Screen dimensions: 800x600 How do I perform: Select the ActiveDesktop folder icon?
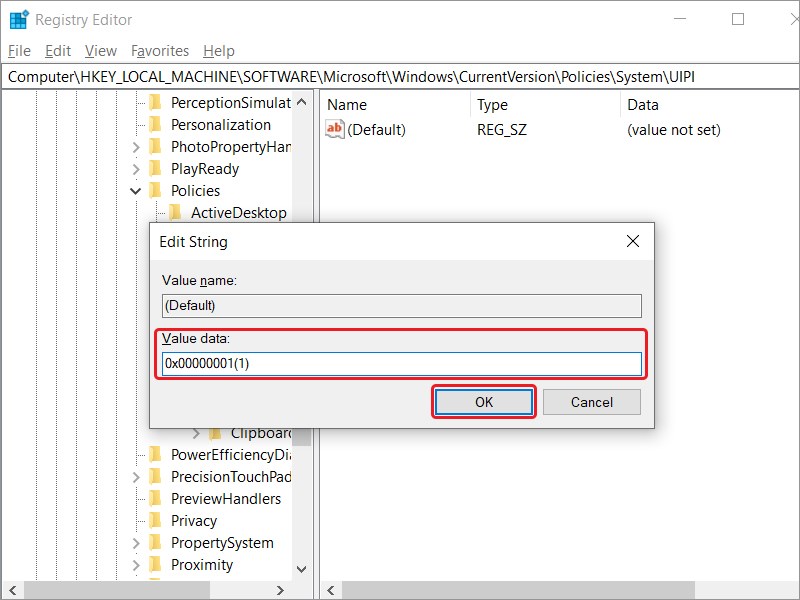click(x=175, y=212)
